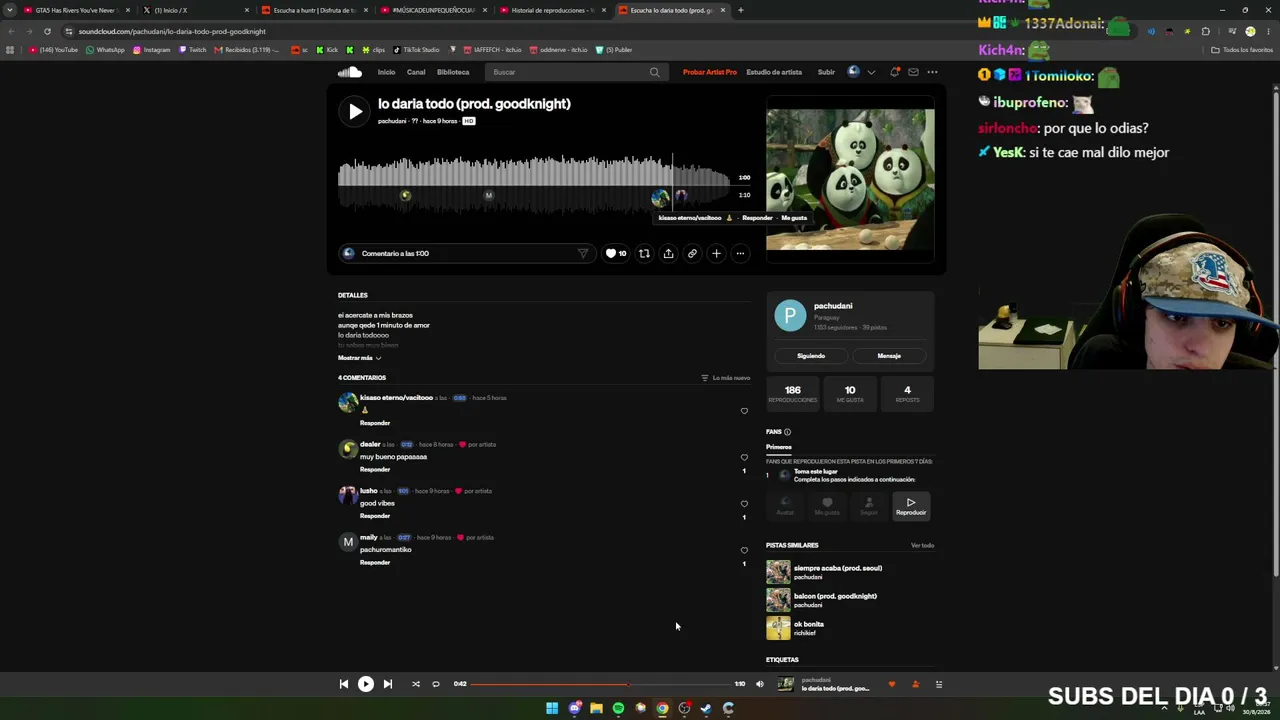Like the playing track in the player bar
The image size is (1280, 720).
tap(892, 684)
